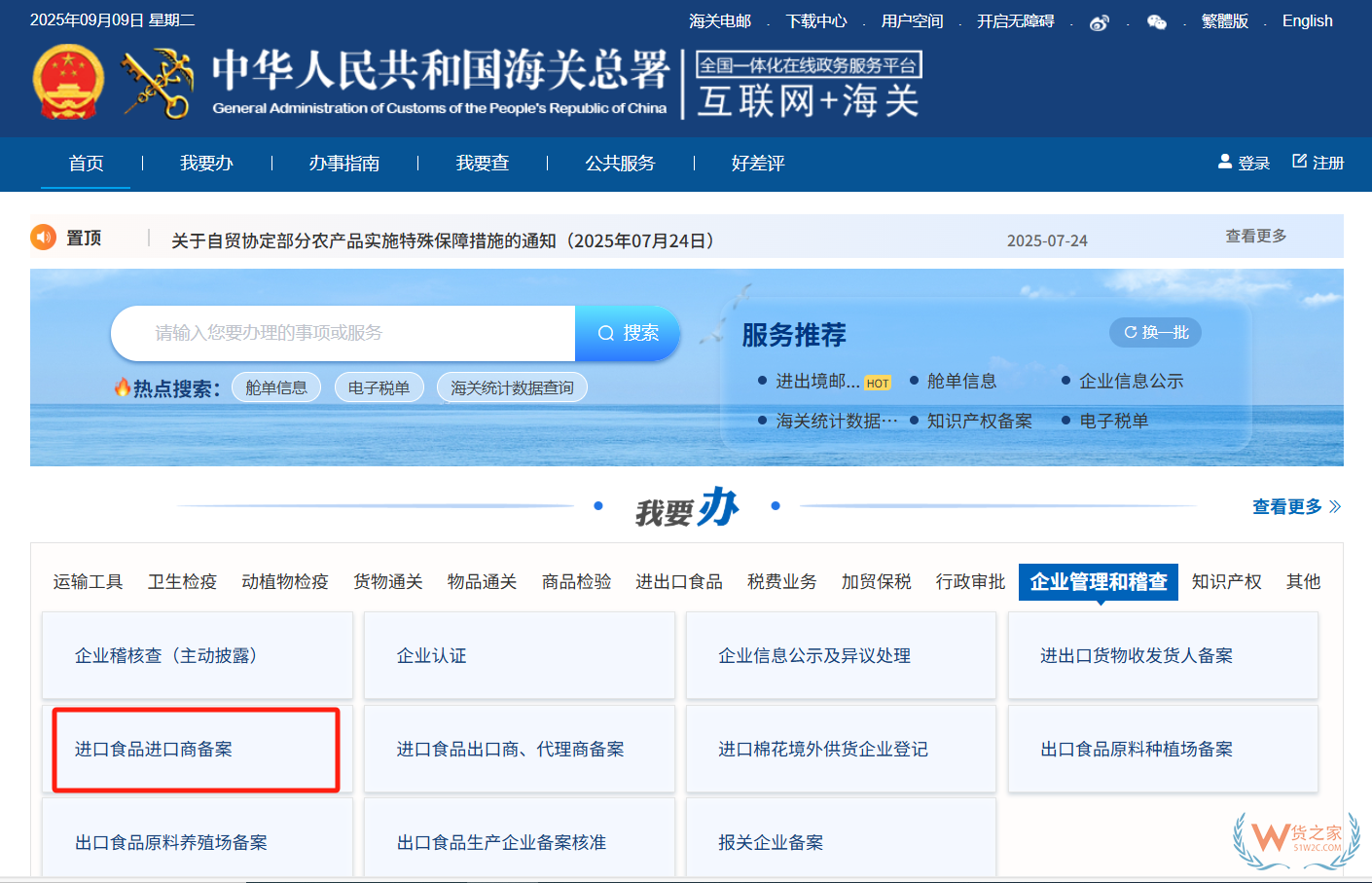Image resolution: width=1372 pixels, height=883 pixels.
Task: Switch the site language to English
Action: pos(1307,21)
